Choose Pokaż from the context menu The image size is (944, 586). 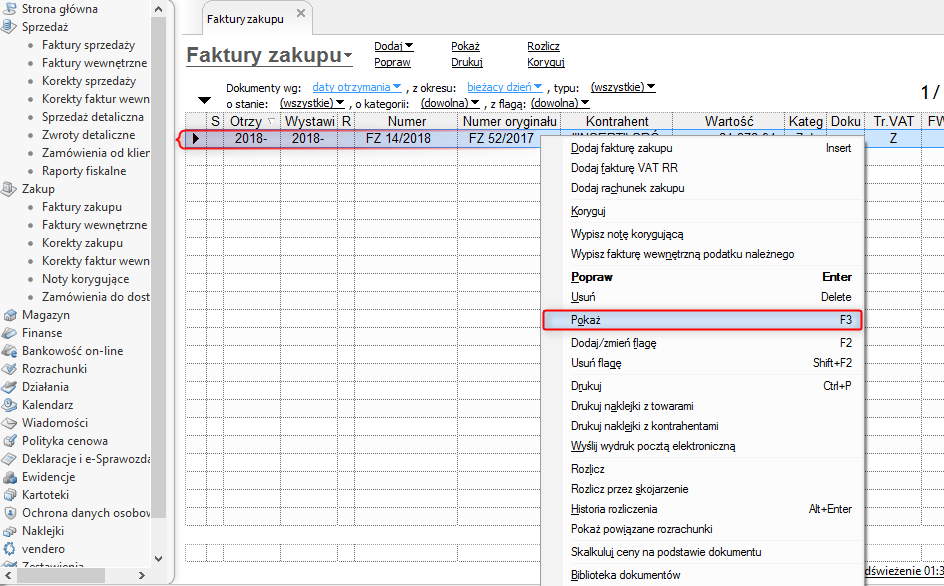[x=700, y=320]
